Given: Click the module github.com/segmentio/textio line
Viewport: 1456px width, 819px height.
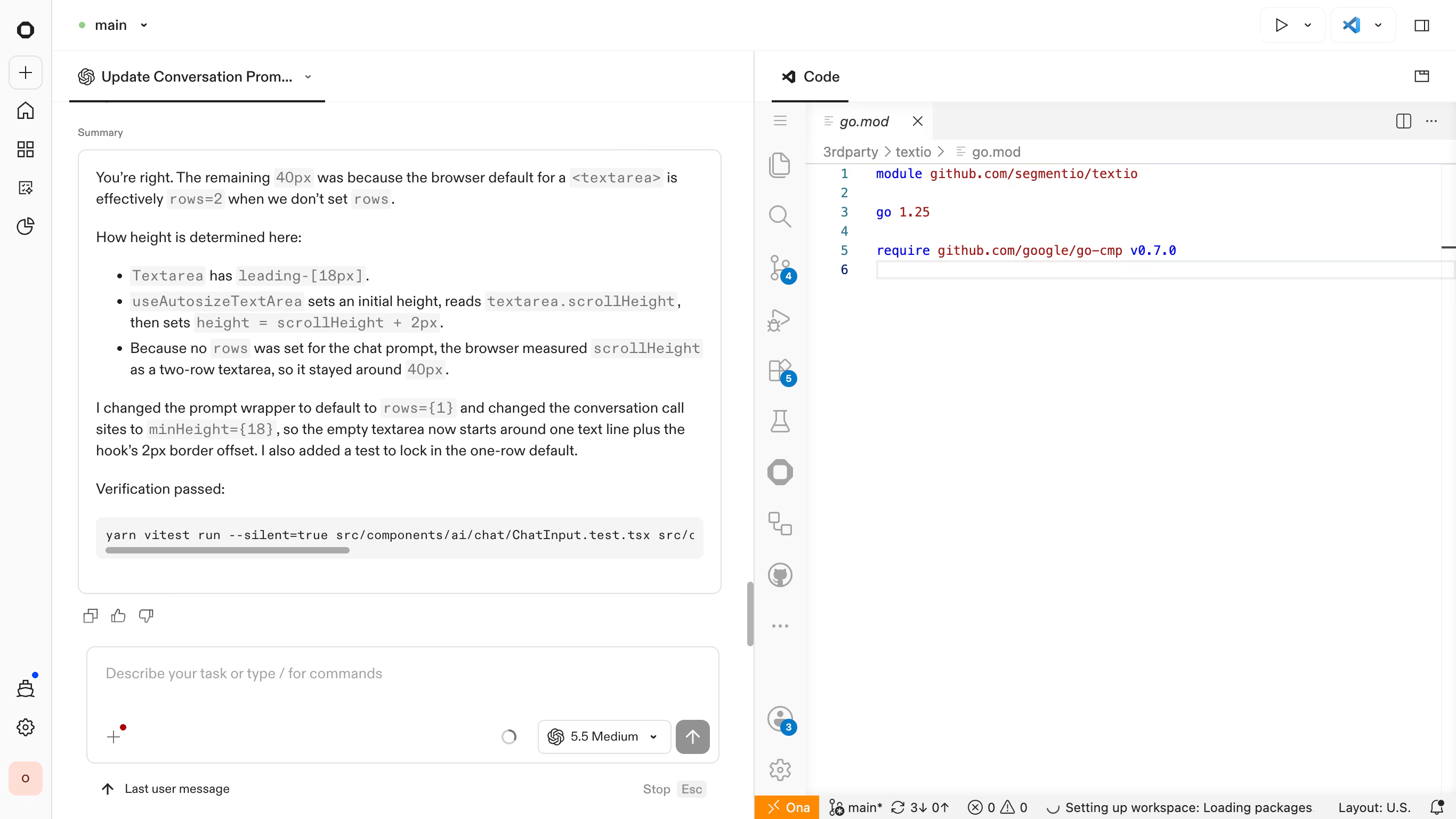Looking at the screenshot, I should click(1007, 174).
